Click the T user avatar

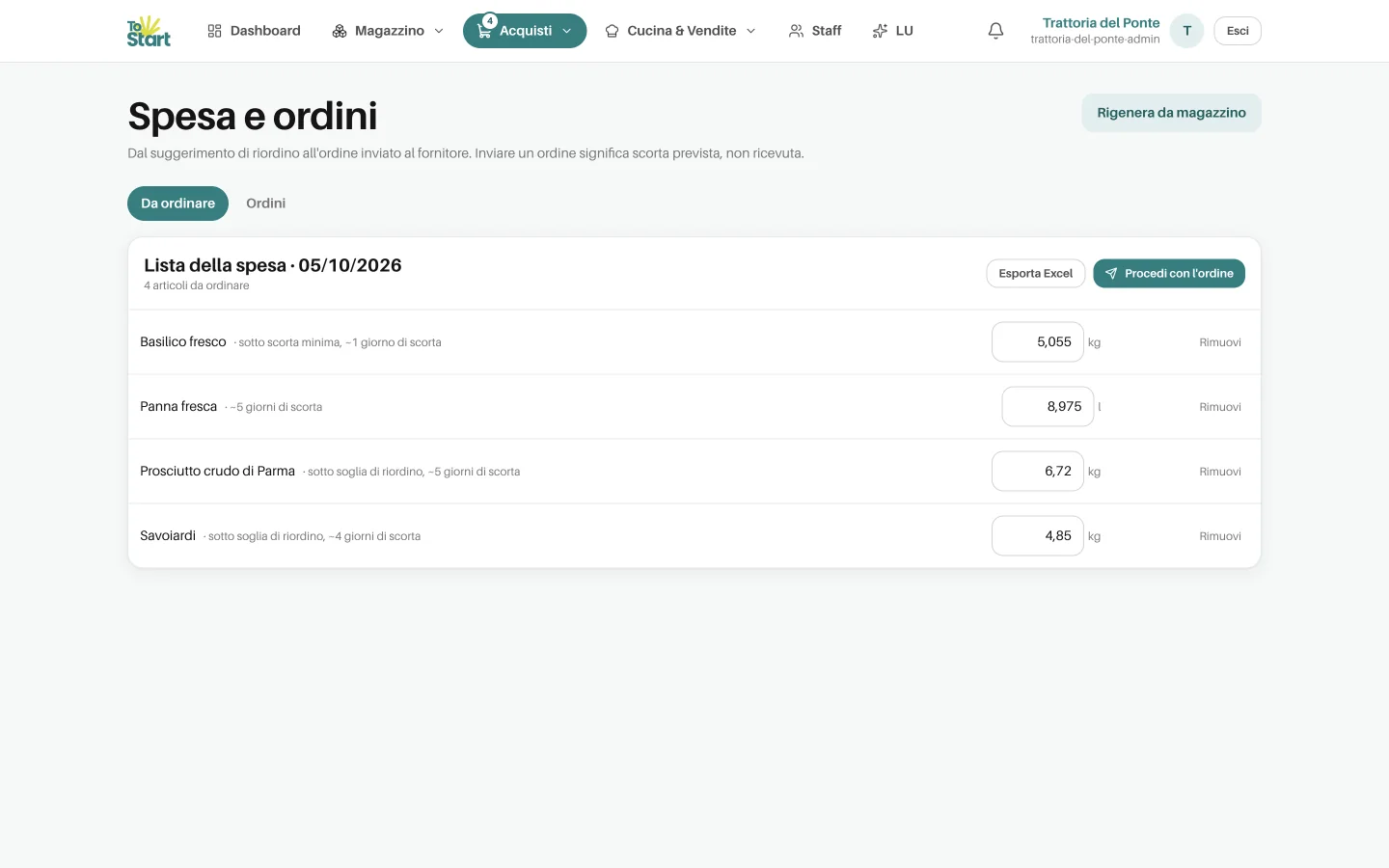pos(1186,31)
